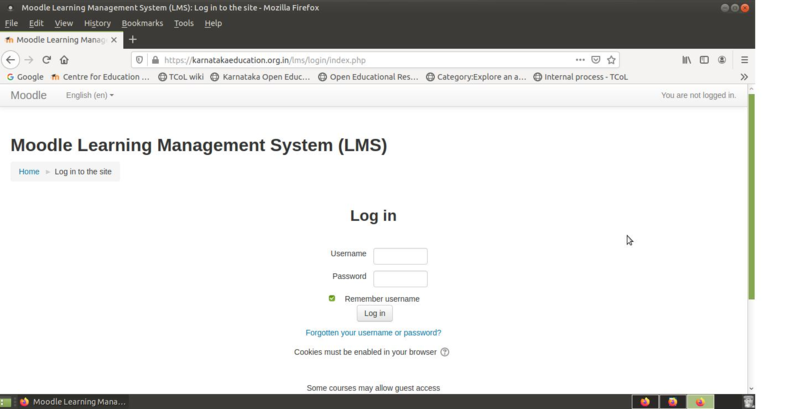This screenshot has height=409, width=800.
Task: Click the Username input field
Action: [401, 256]
